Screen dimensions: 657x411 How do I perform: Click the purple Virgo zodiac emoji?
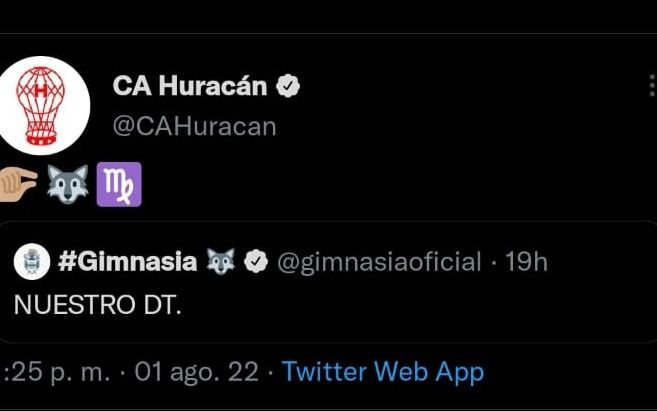(119, 184)
